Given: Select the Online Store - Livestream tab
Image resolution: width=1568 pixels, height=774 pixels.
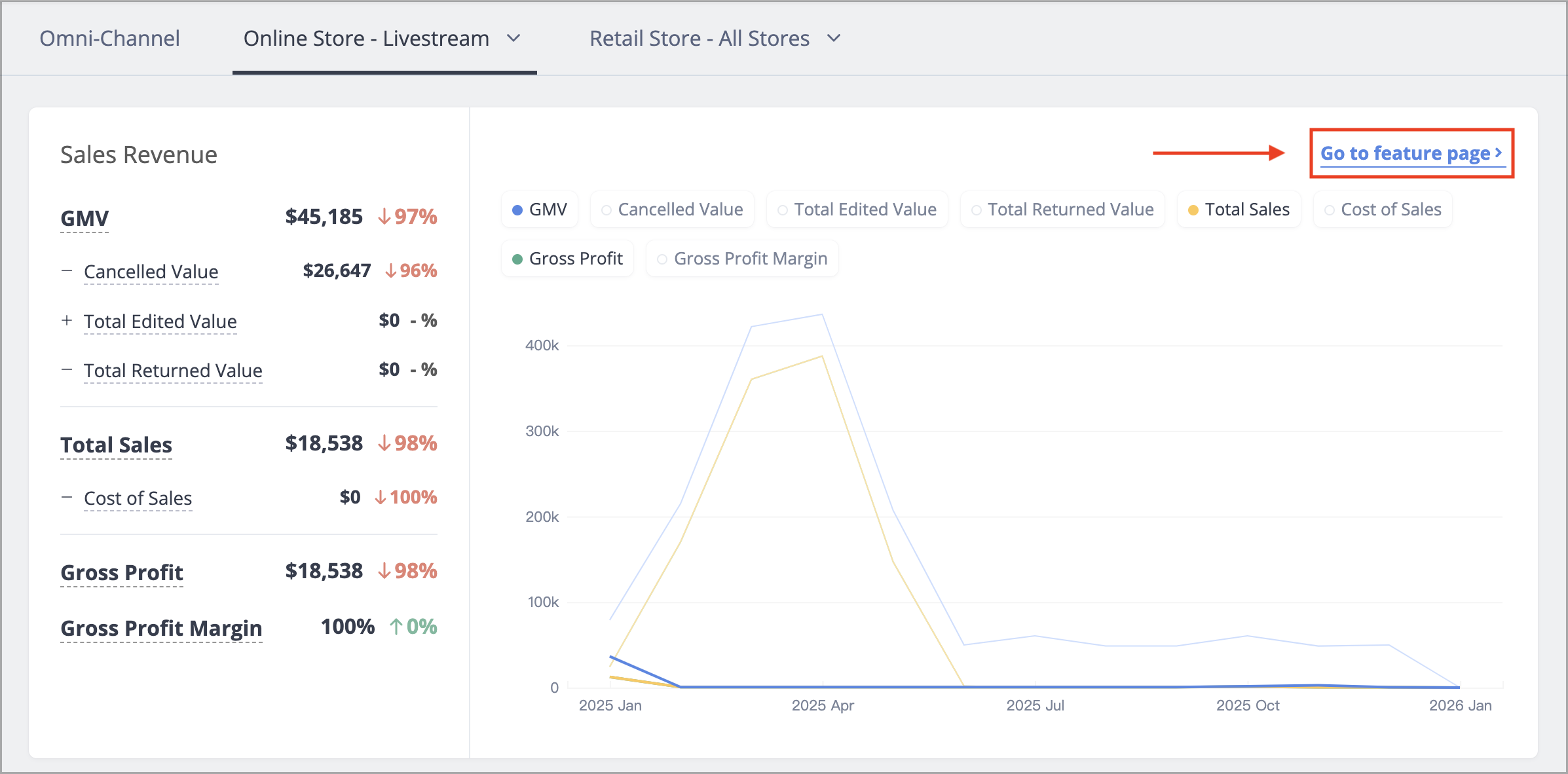Looking at the screenshot, I should click(366, 39).
